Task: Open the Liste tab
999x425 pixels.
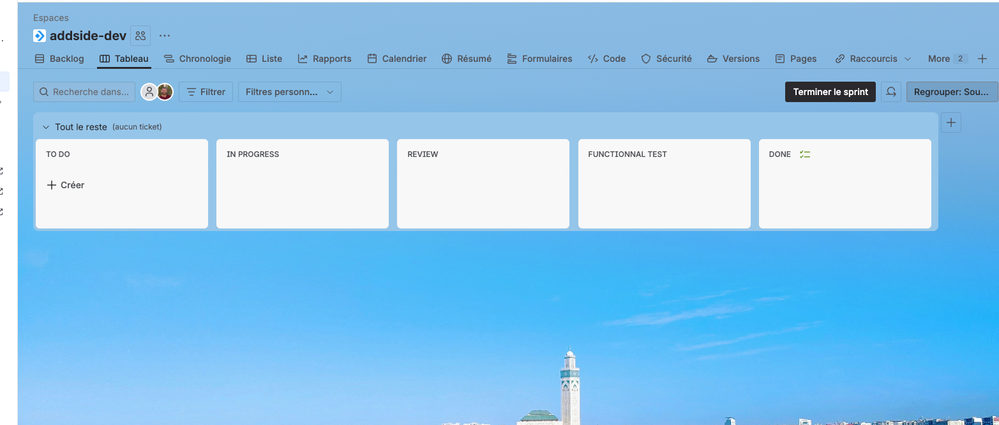Action: click(x=264, y=59)
